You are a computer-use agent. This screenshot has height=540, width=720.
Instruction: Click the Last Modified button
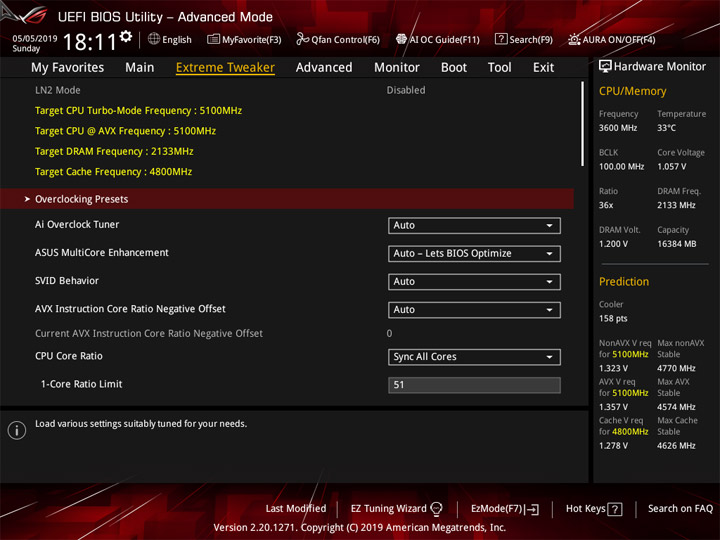pos(296,508)
